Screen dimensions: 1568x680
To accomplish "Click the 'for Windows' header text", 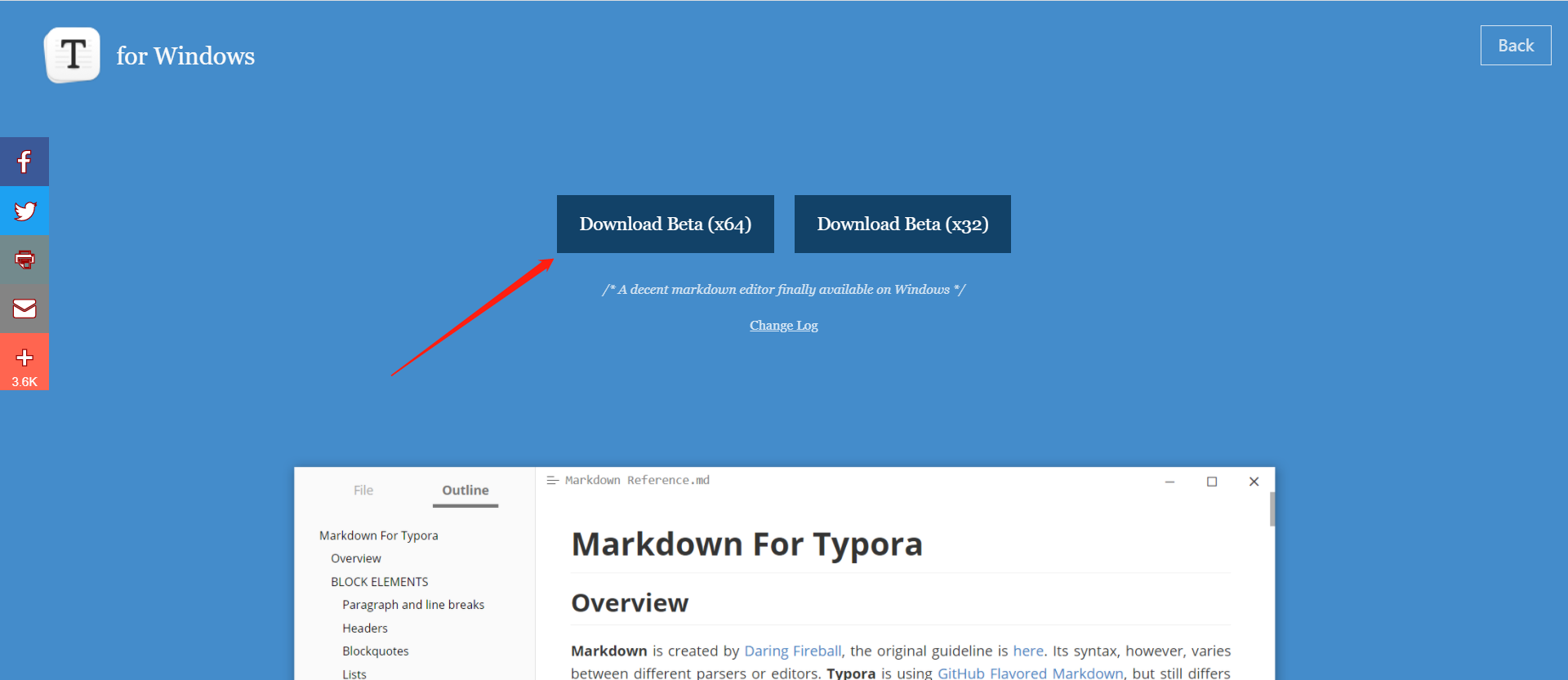I will [185, 56].
